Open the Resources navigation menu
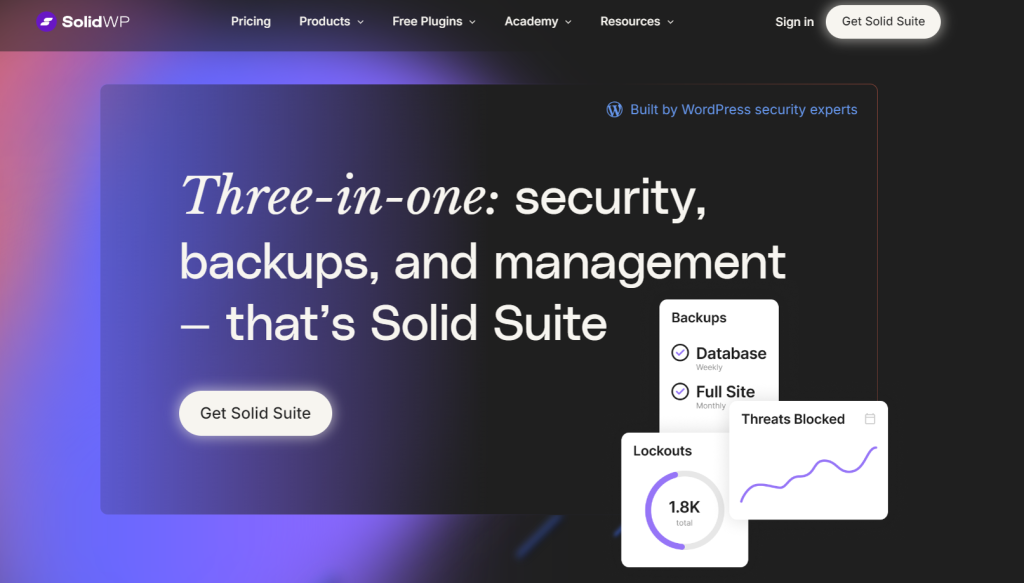Image resolution: width=1024 pixels, height=583 pixels. point(636,21)
